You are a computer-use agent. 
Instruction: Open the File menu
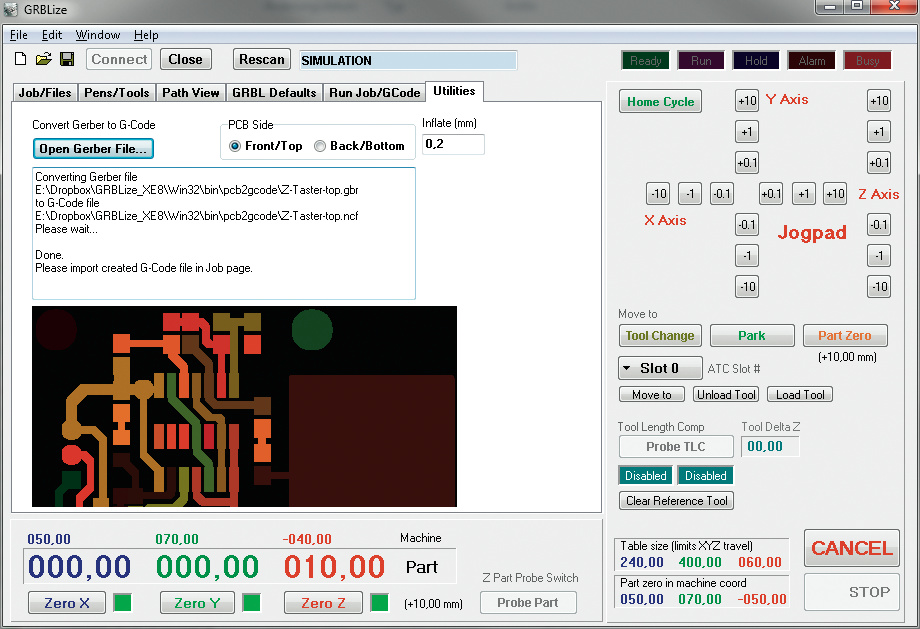[19, 35]
